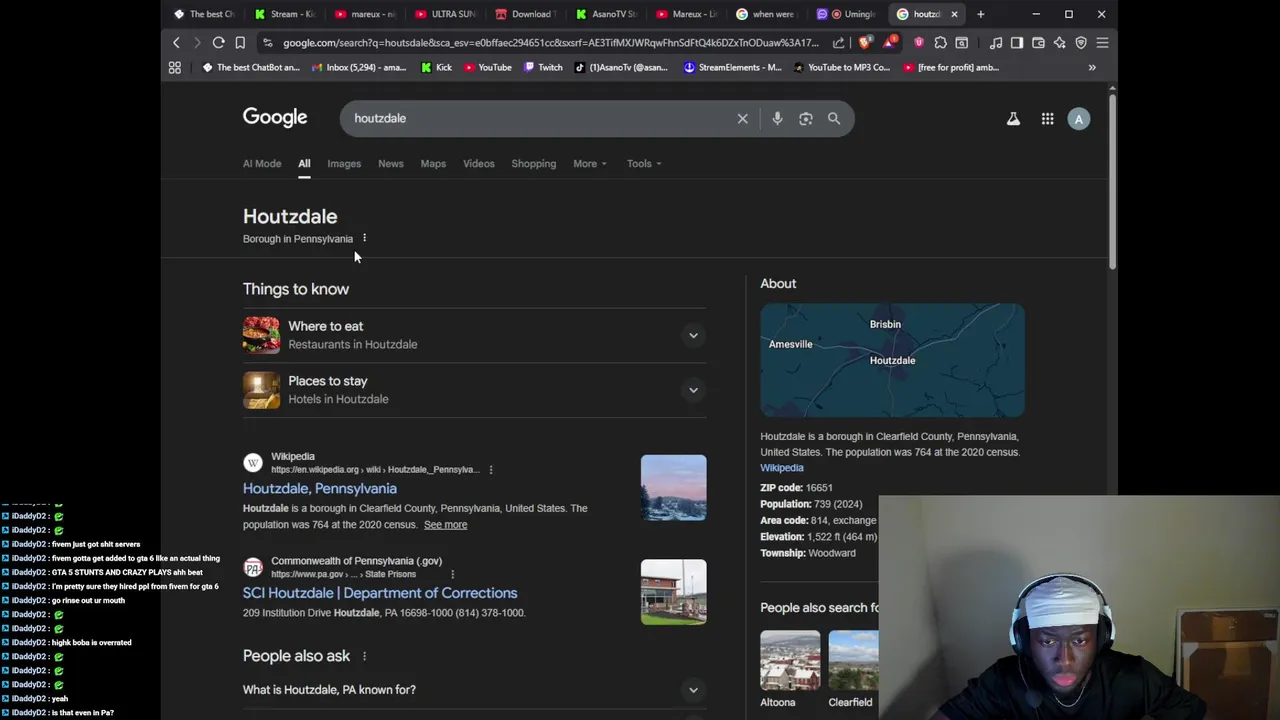Switch to the Download browser tab
Viewport: 1280px width, 720px height.
point(524,14)
